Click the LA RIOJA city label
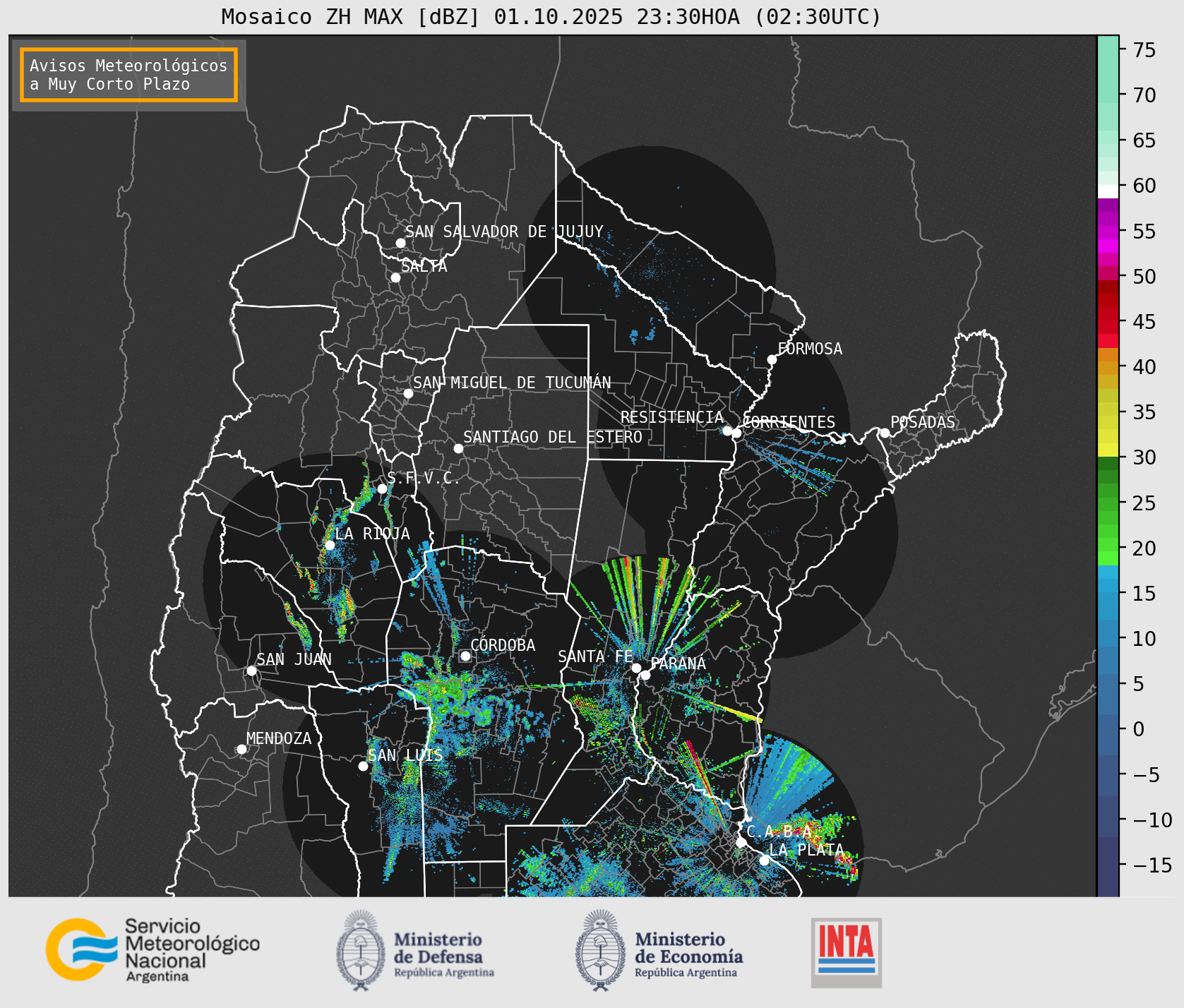 tap(372, 534)
